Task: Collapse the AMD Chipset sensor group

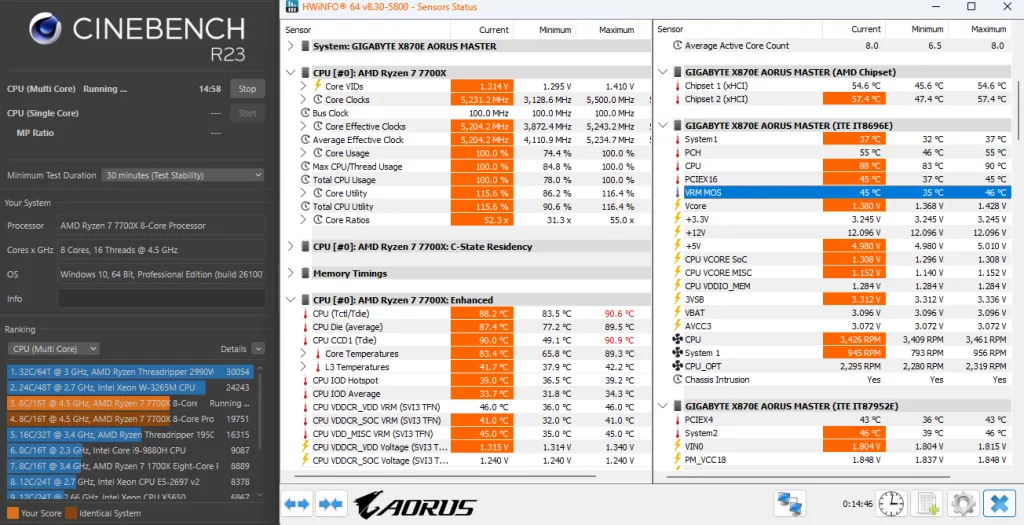Action: click(663, 72)
